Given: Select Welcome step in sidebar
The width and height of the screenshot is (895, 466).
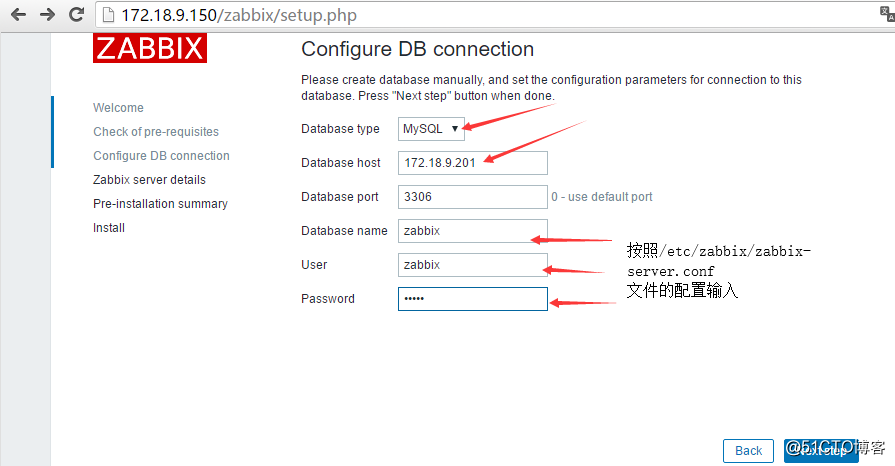Looking at the screenshot, I should [118, 108].
